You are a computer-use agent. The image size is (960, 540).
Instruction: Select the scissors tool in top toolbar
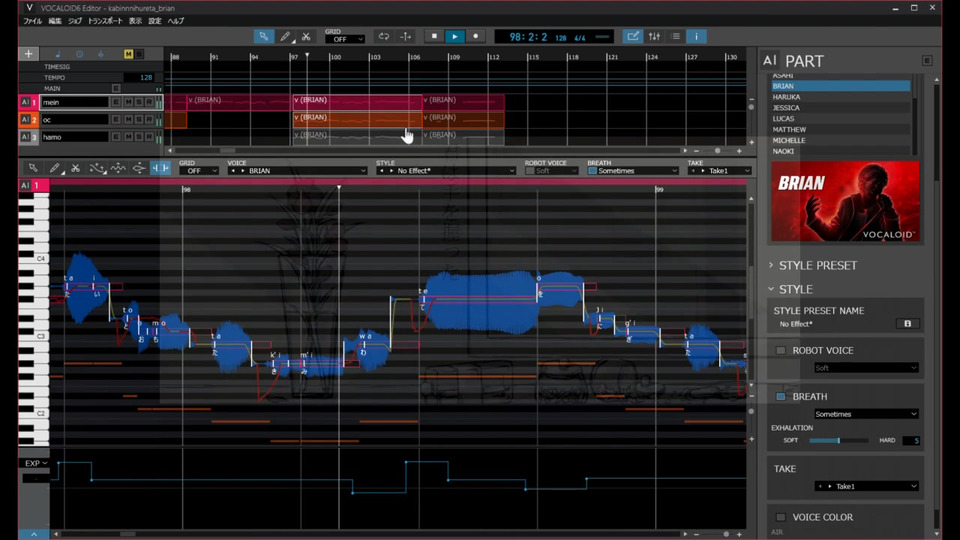pyautogui.click(x=306, y=37)
